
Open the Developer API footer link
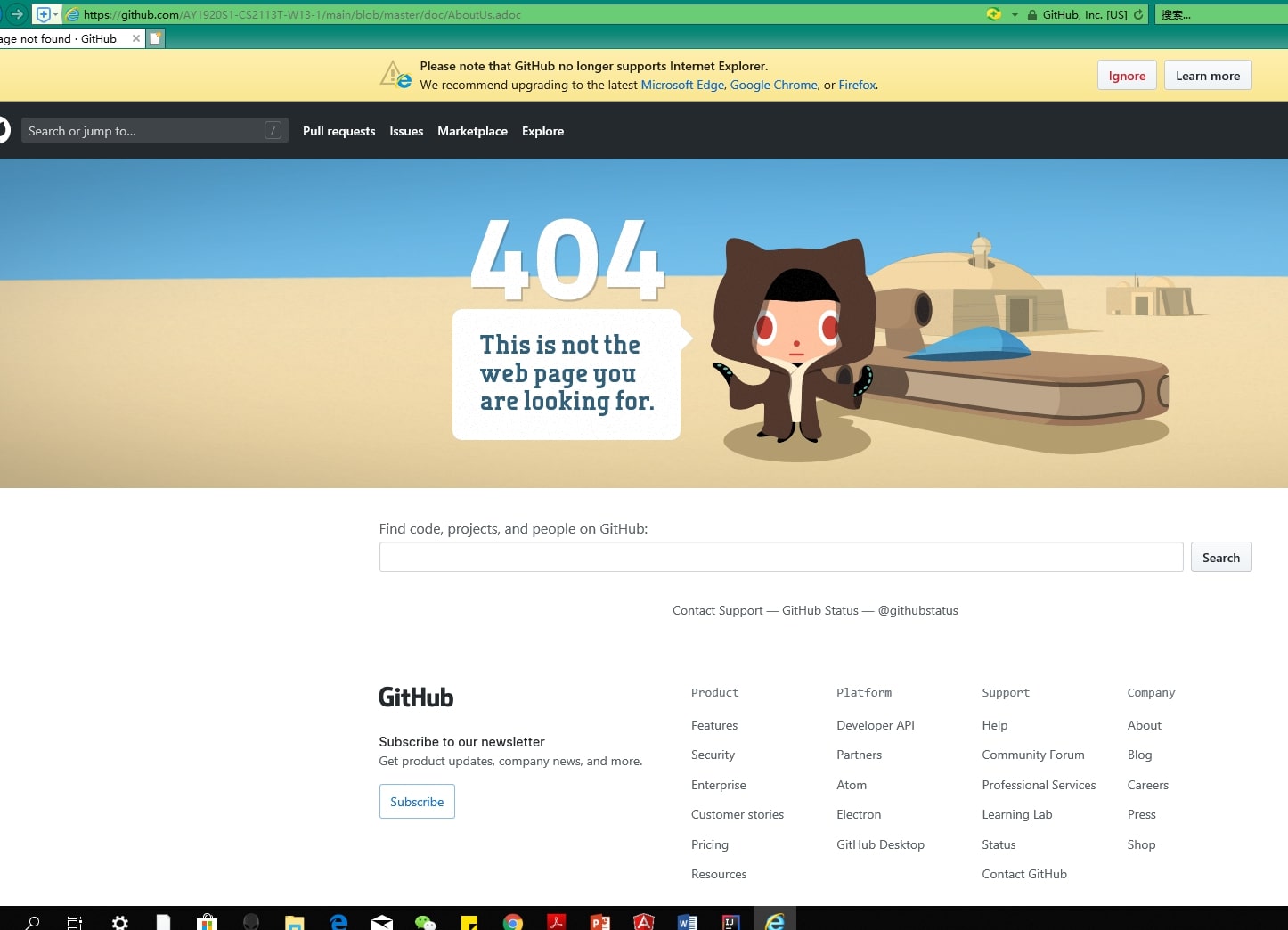click(876, 725)
